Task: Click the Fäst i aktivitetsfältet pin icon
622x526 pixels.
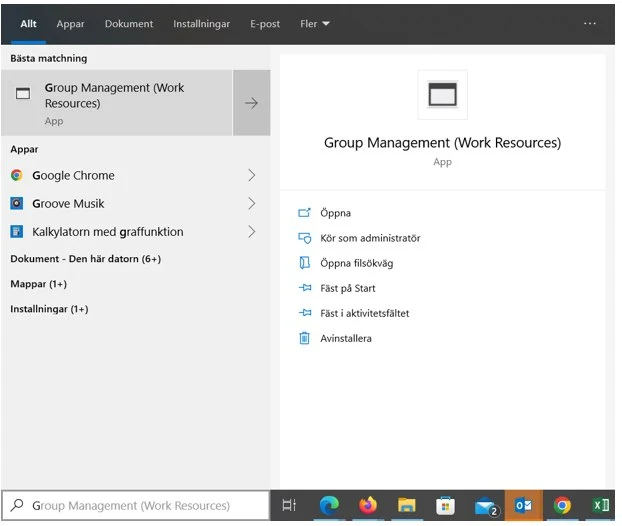Action: (304, 313)
